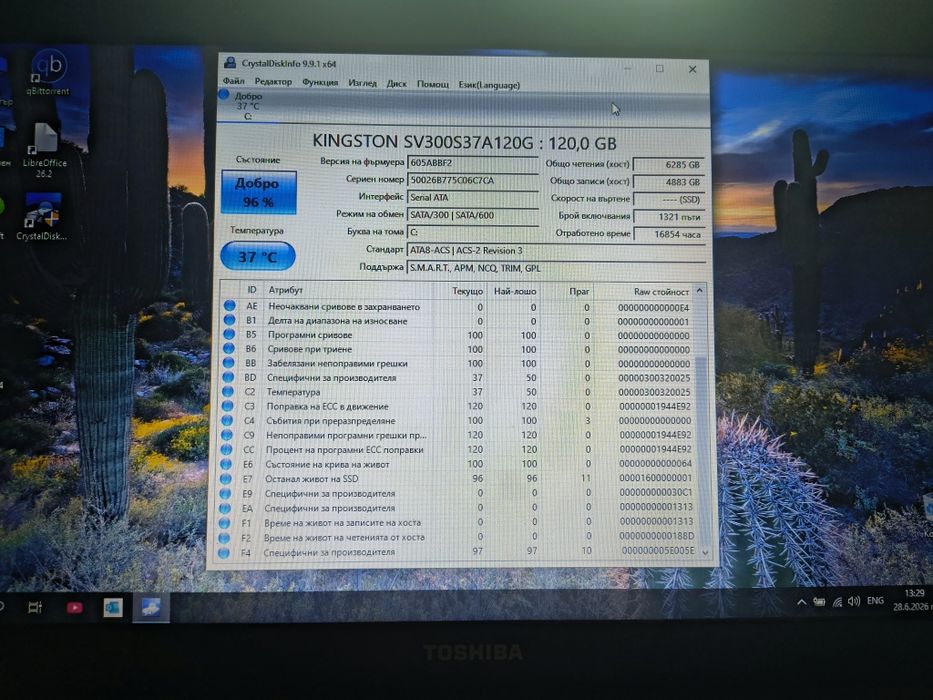The width and height of the screenshot is (933, 700).
Task: Click the status icon of attribute B1 row
Action: 229,320
